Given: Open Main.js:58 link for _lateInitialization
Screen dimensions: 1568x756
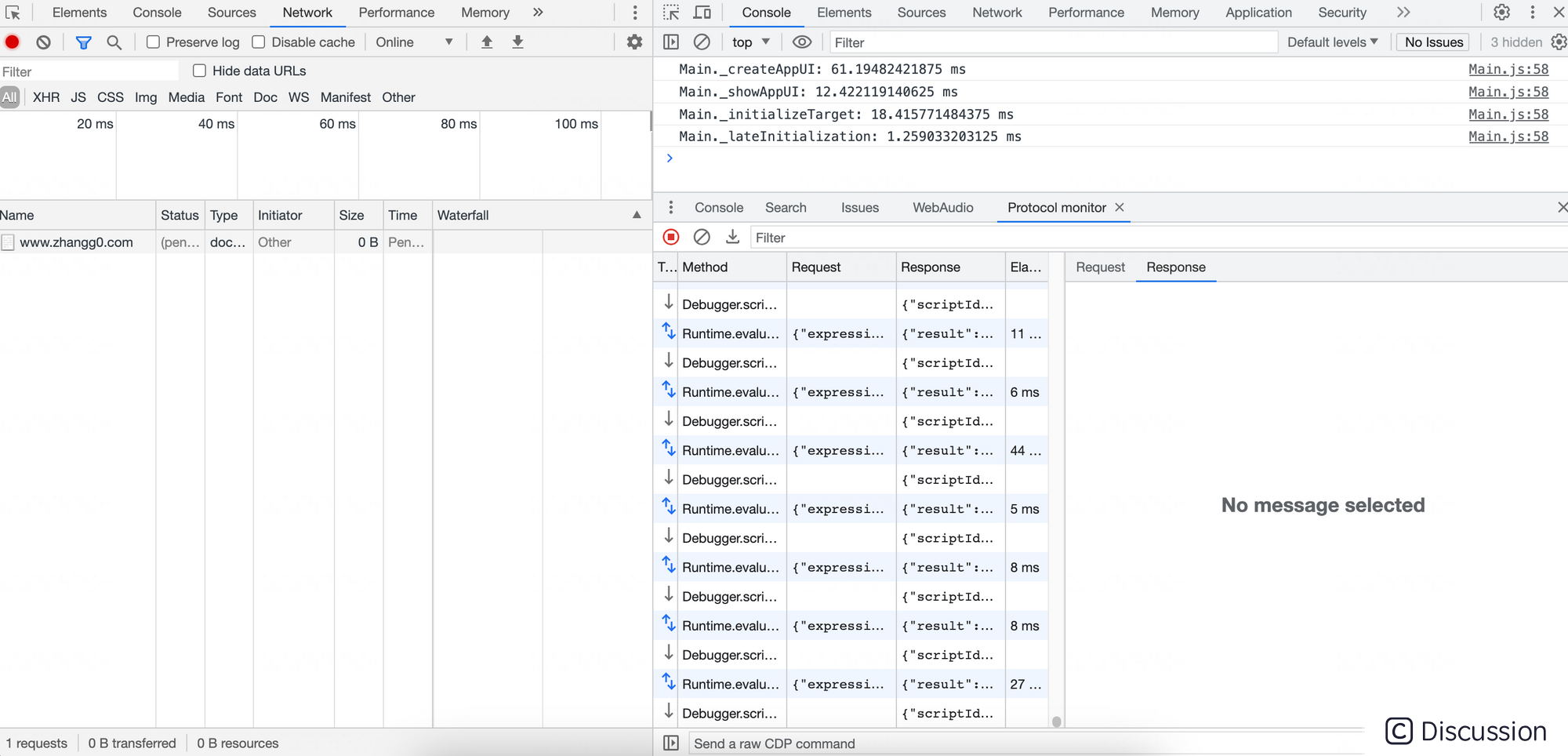Looking at the screenshot, I should coord(1508,136).
